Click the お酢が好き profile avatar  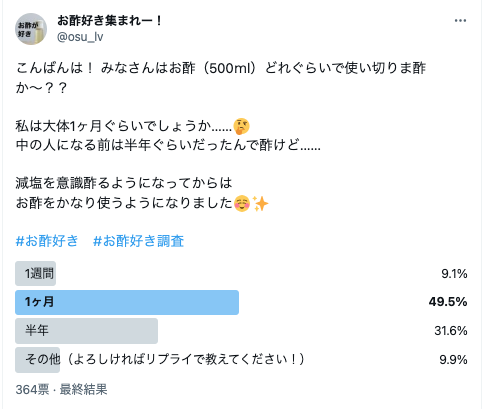[x=31, y=29]
